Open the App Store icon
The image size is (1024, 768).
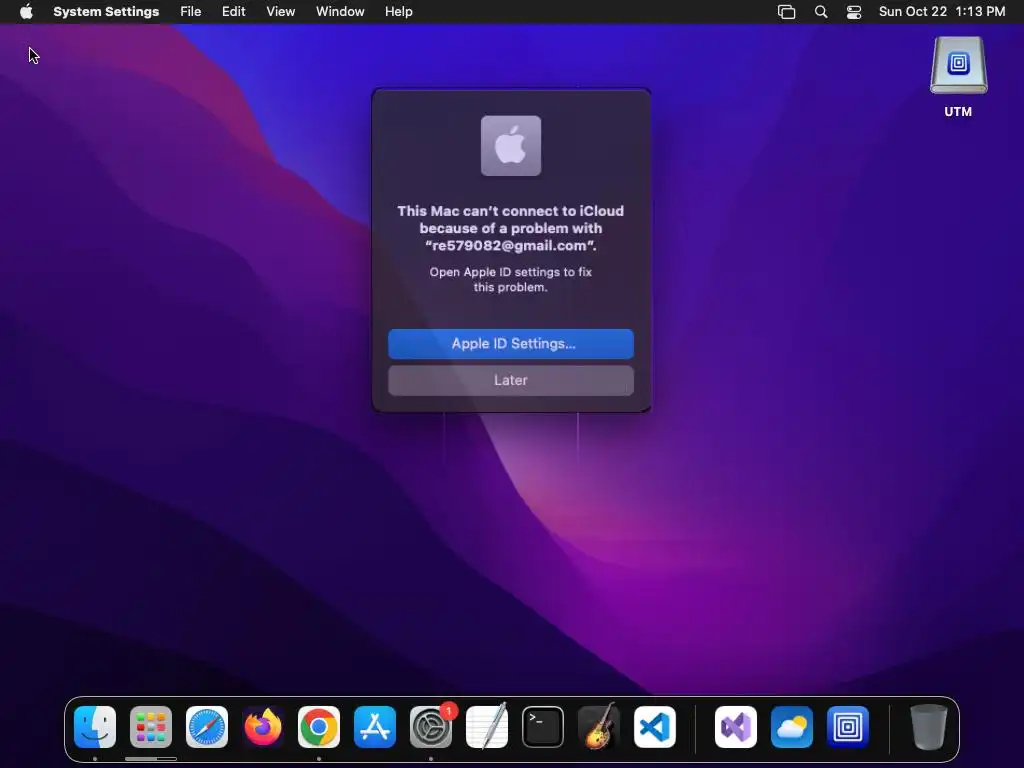375,727
